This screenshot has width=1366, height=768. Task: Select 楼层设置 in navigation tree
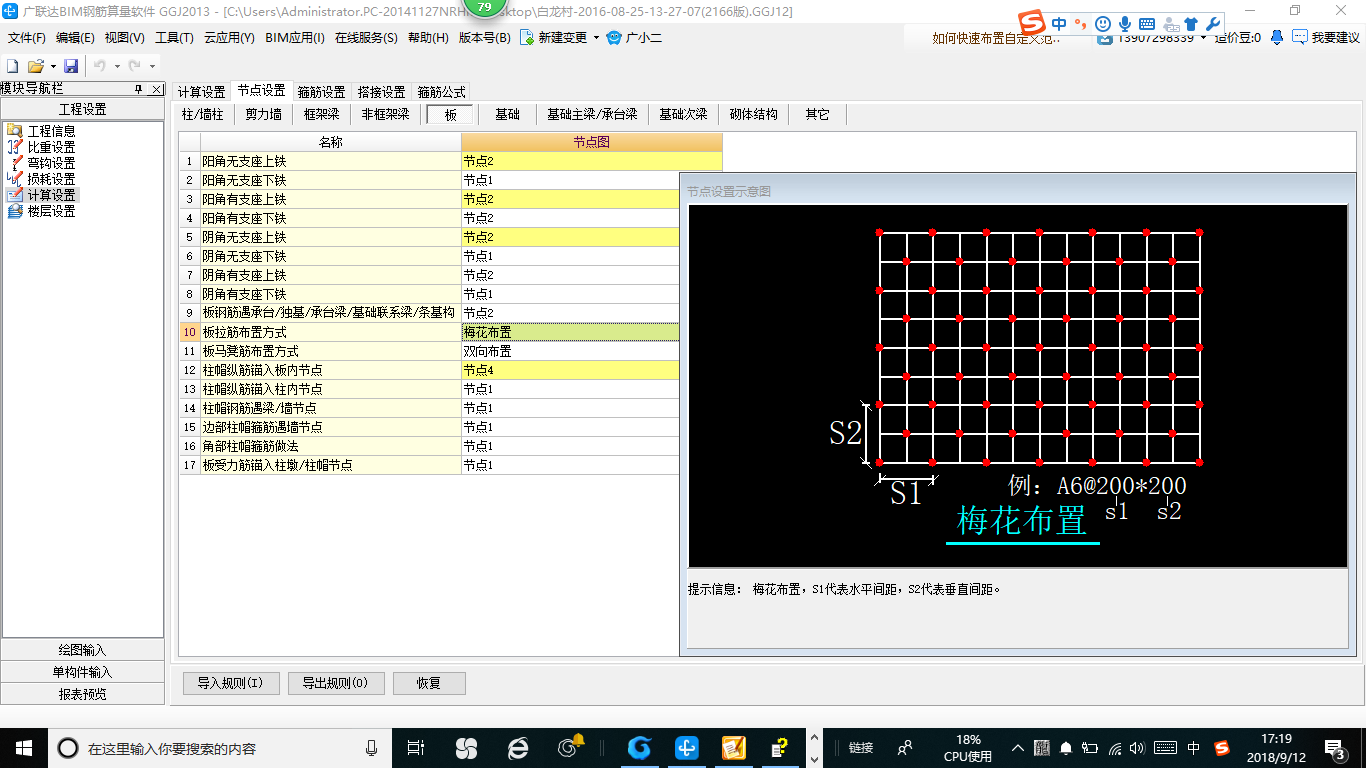coord(51,211)
